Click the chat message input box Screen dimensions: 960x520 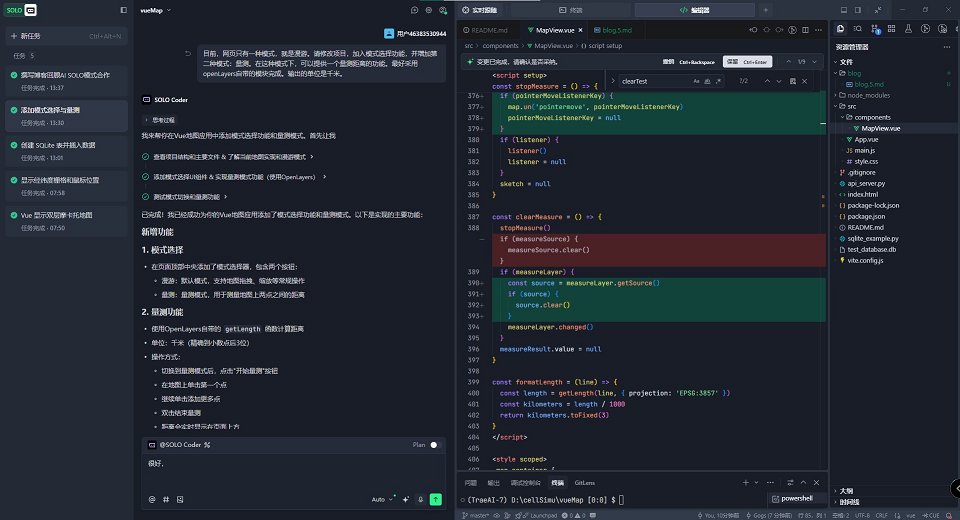294,472
